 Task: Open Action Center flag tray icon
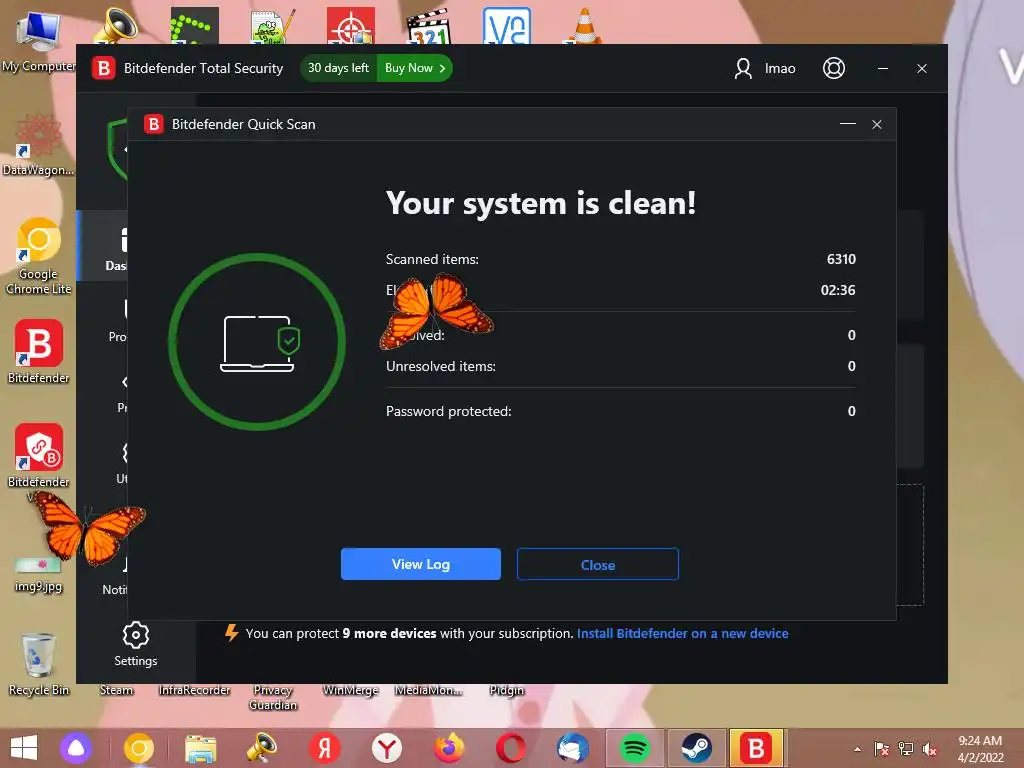click(x=881, y=749)
